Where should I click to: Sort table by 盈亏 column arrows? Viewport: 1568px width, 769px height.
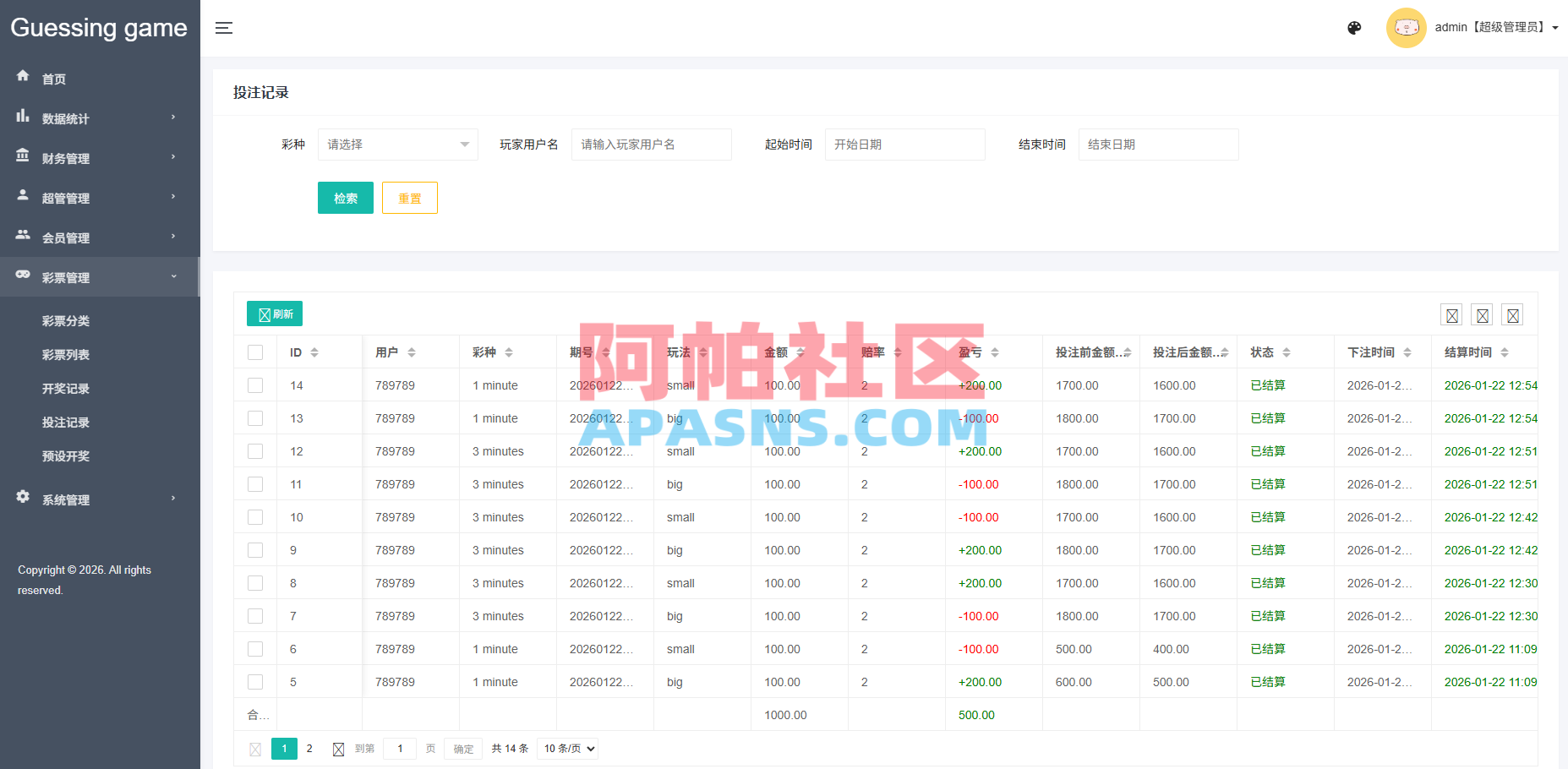pyautogui.click(x=995, y=352)
